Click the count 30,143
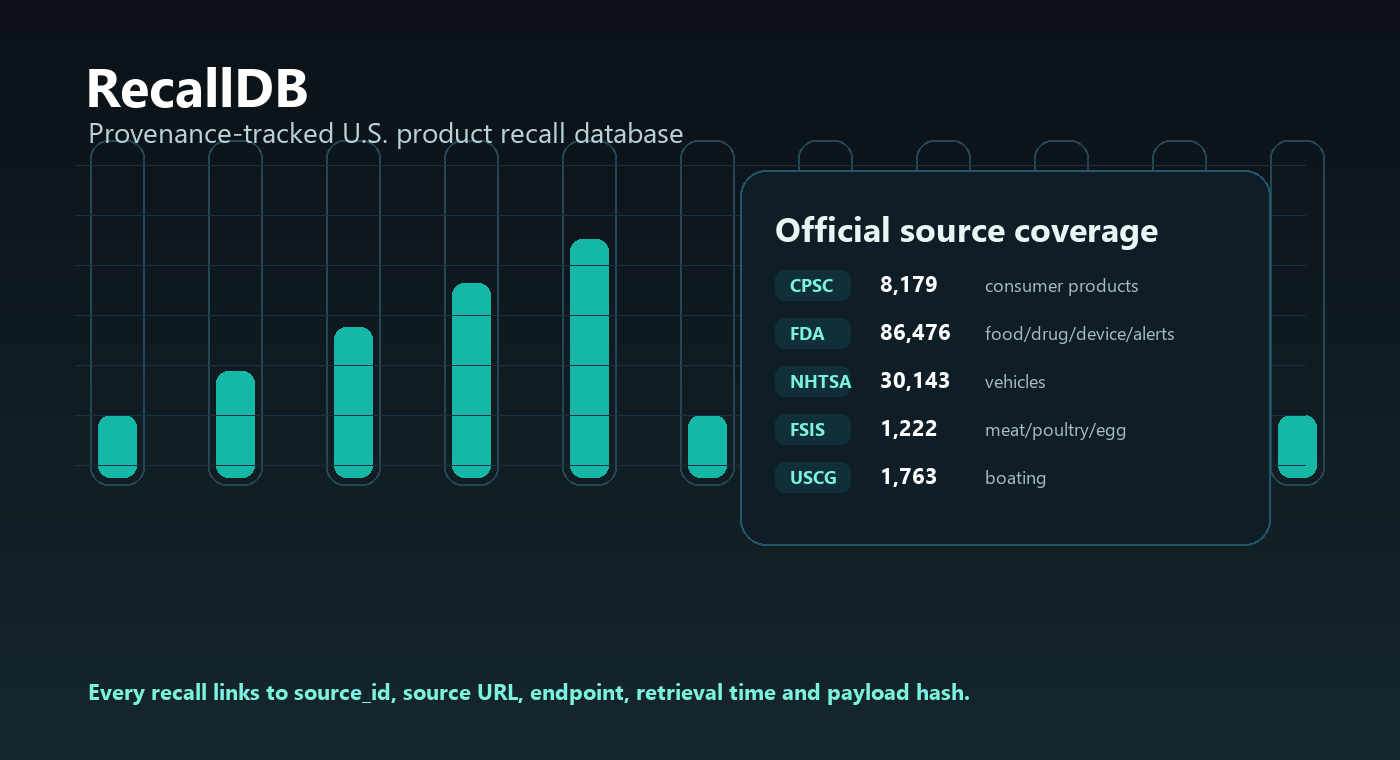The height and width of the screenshot is (760, 1400). [x=915, y=381]
